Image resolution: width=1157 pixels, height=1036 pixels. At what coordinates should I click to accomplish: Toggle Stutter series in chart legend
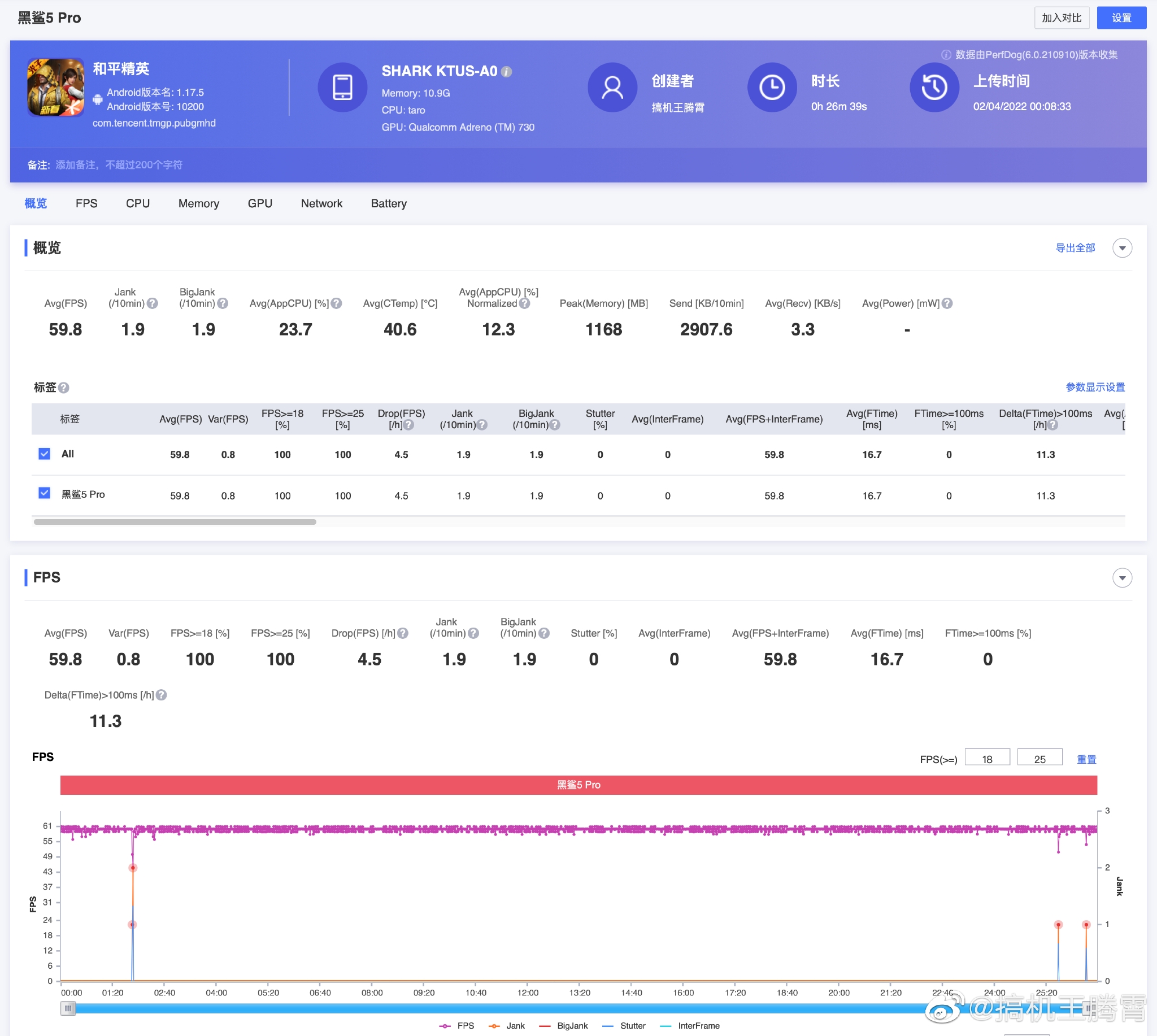624,1026
